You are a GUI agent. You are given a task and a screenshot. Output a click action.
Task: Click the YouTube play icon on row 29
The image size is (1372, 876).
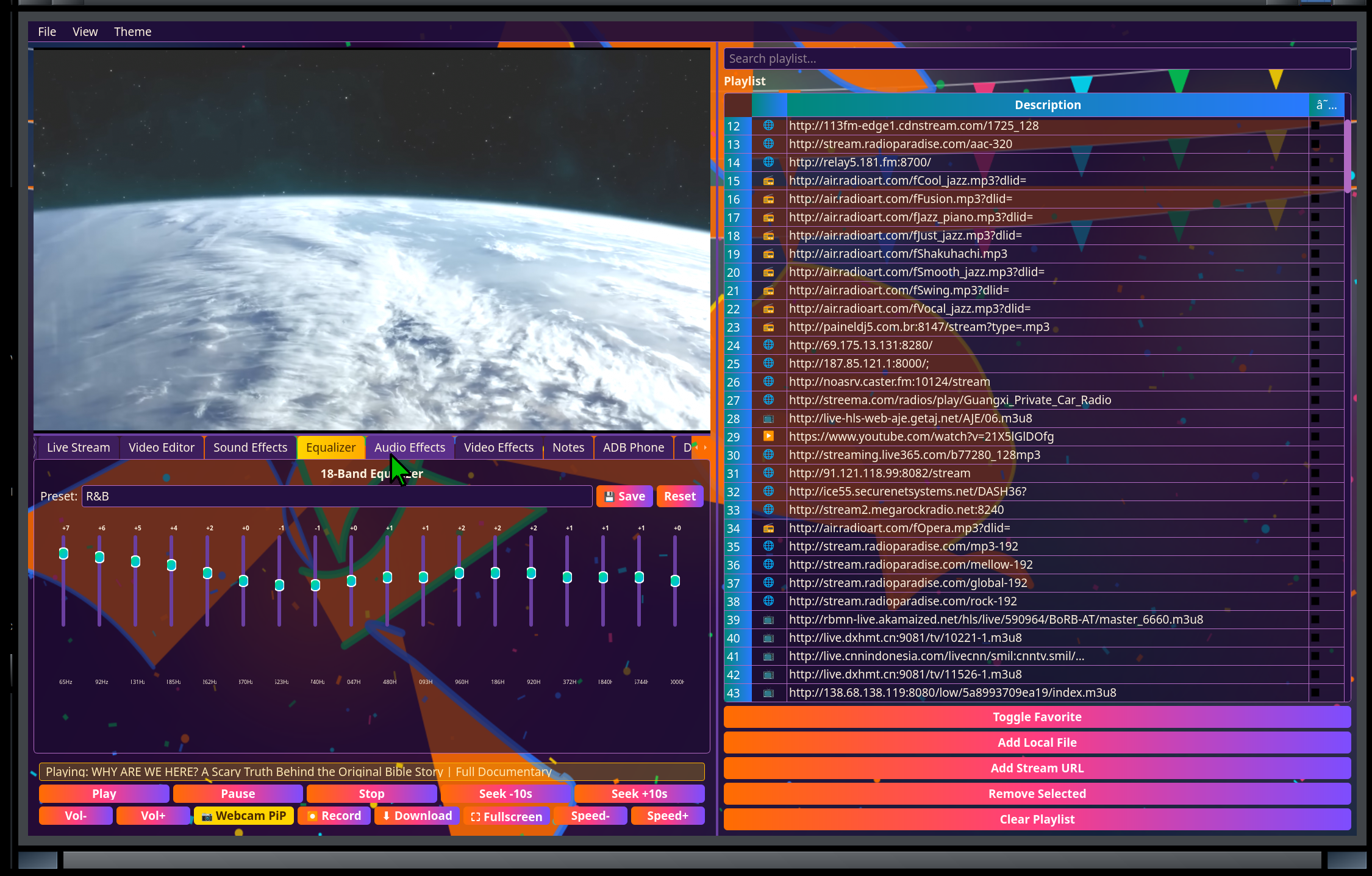pos(768,436)
